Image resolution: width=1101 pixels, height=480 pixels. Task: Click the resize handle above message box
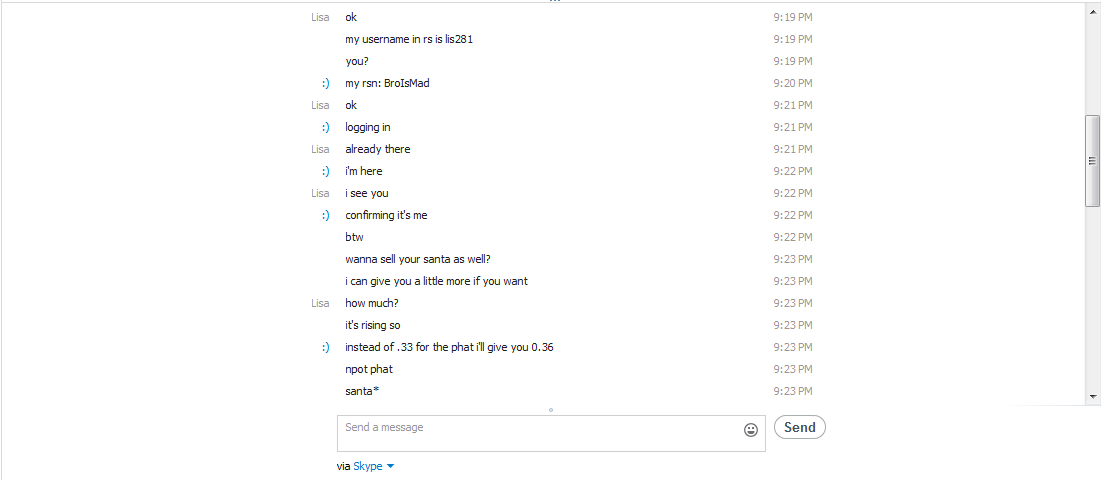click(x=551, y=410)
